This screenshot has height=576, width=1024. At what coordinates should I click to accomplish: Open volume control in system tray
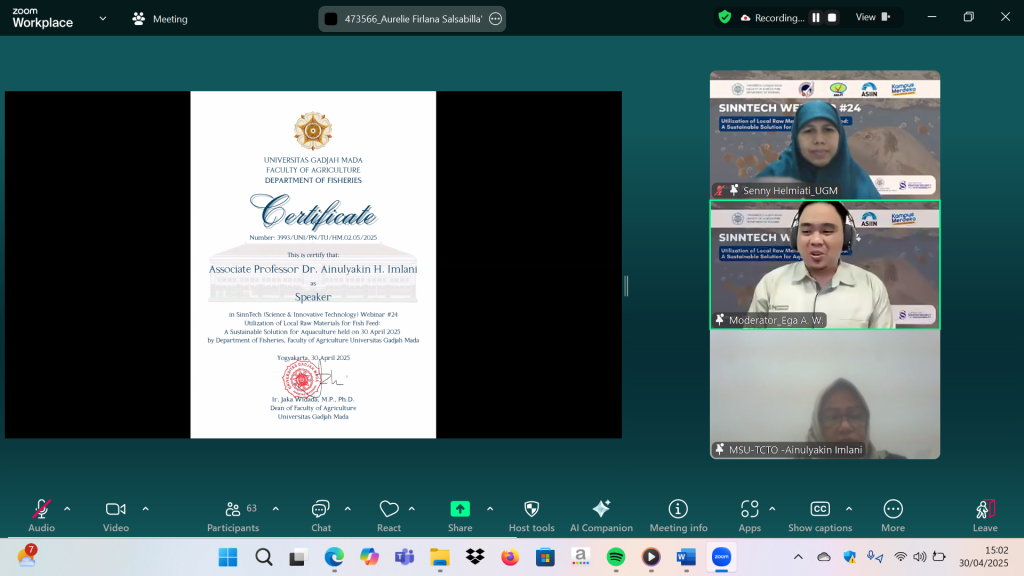pyautogui.click(x=920, y=557)
